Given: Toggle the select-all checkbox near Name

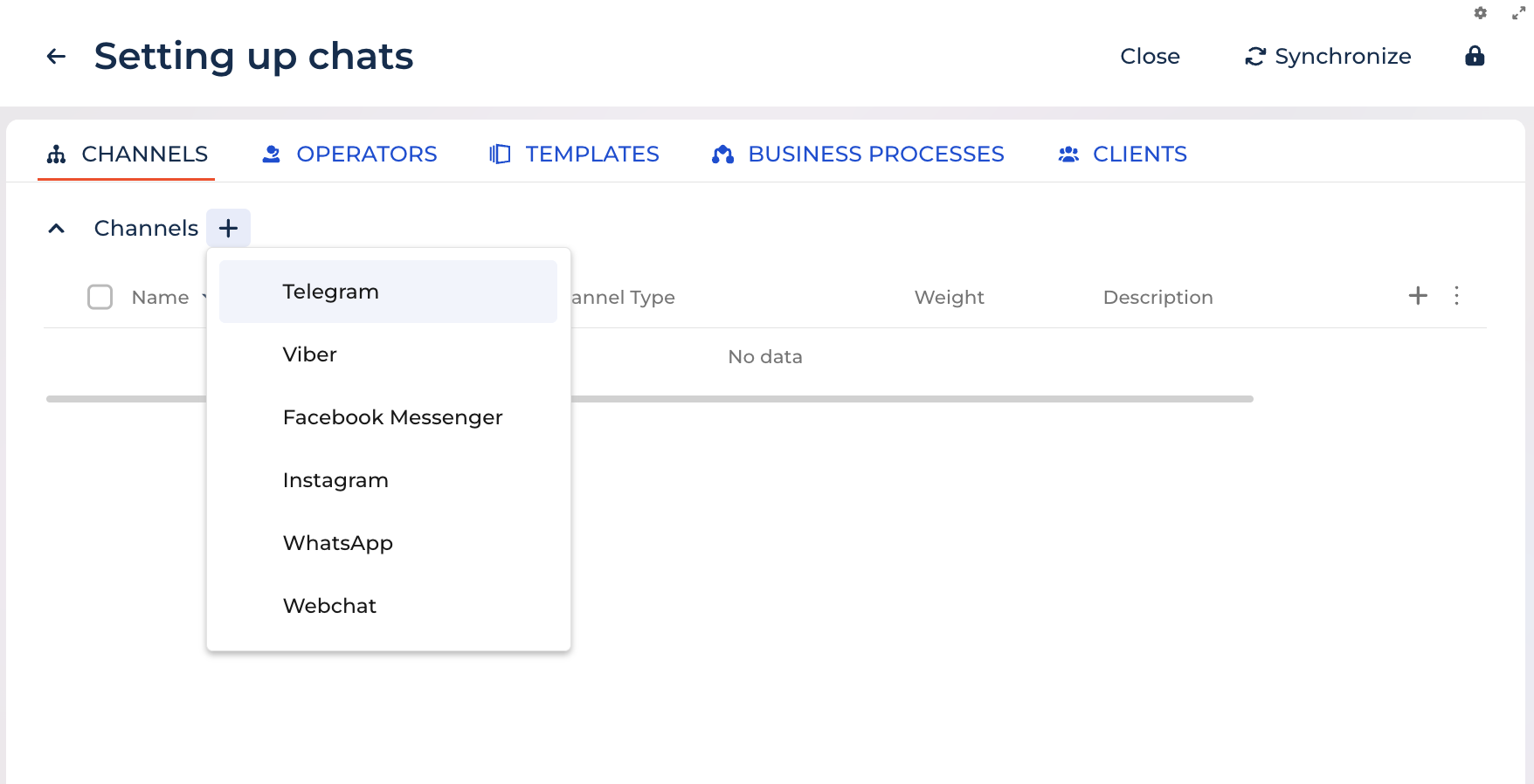Looking at the screenshot, I should click(x=100, y=298).
